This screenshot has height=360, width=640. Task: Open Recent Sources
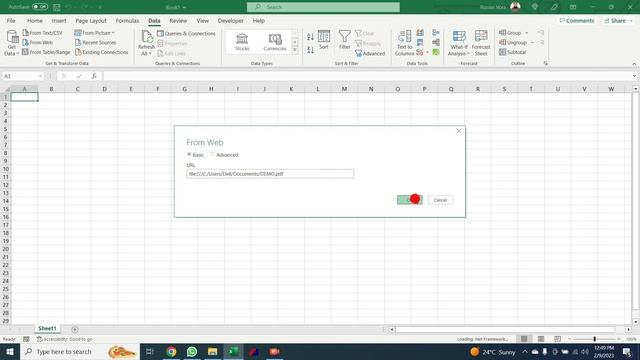point(96,42)
